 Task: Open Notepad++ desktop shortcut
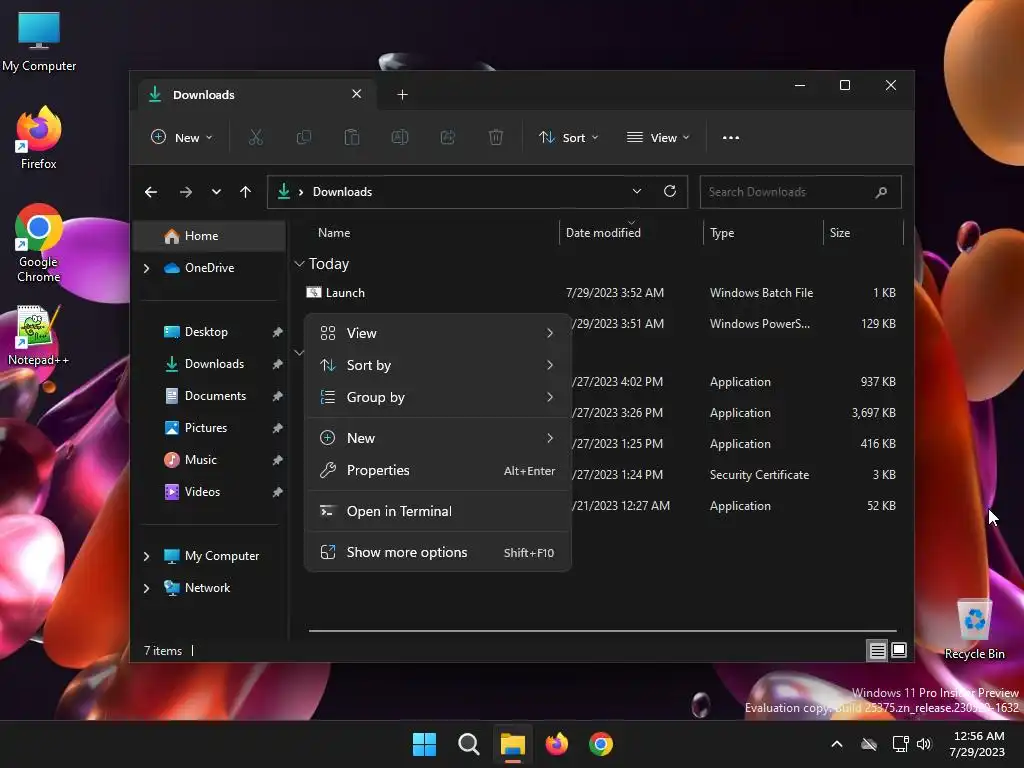point(39,335)
